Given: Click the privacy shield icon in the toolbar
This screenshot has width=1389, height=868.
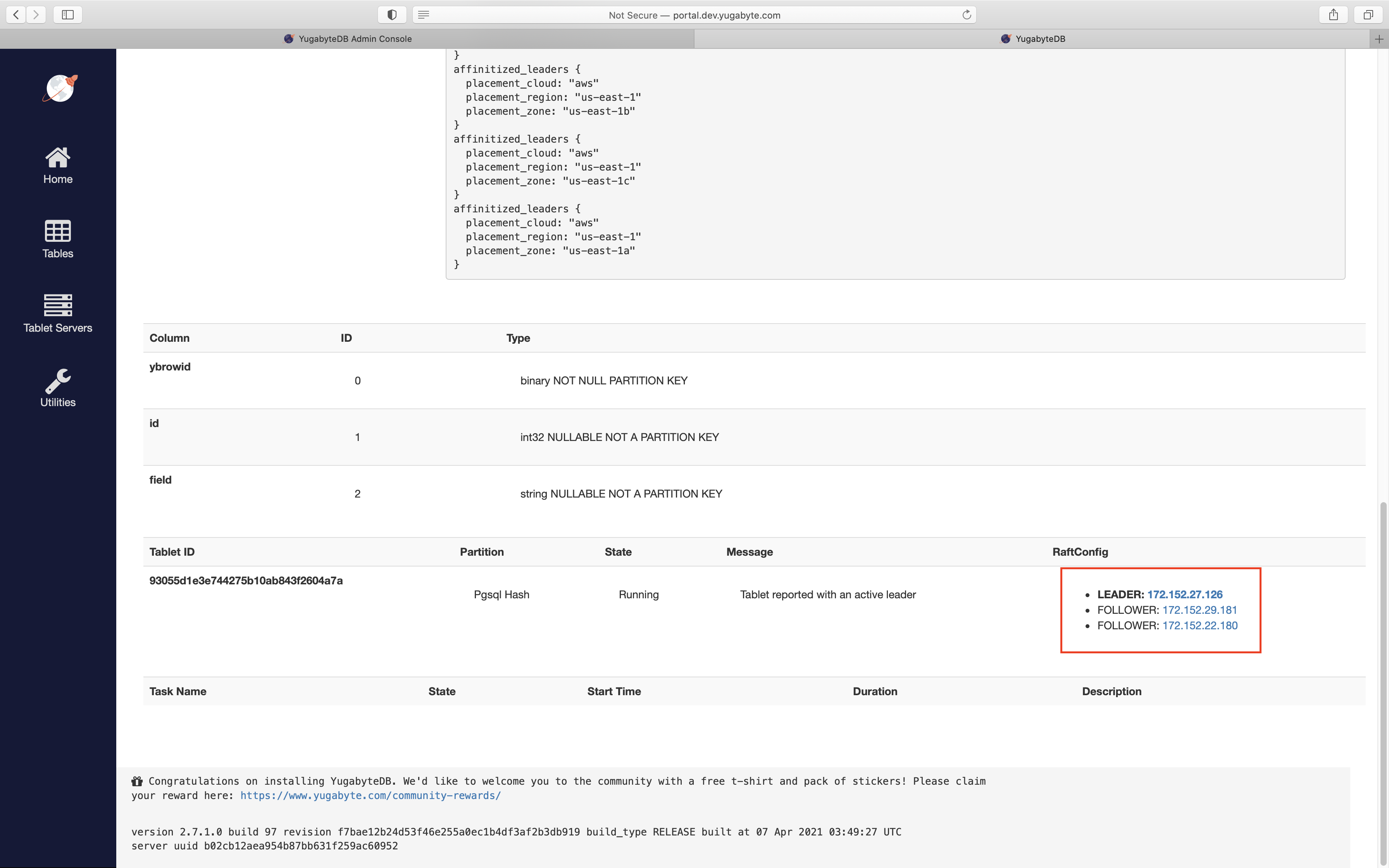Looking at the screenshot, I should point(391,14).
